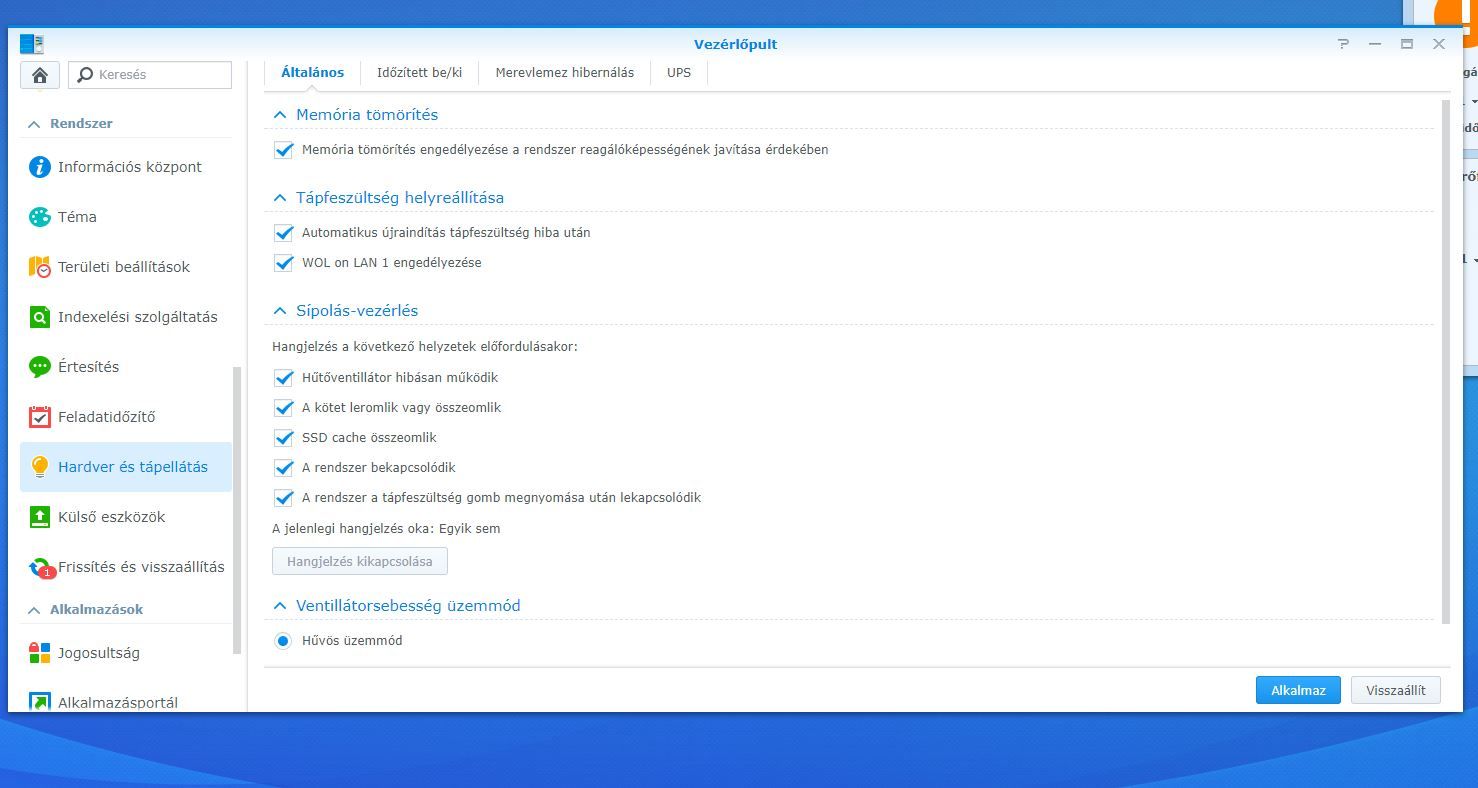This screenshot has height=788, width=1478.
Task: Click the main panel vertical scrollbar
Action: pos(1445,361)
